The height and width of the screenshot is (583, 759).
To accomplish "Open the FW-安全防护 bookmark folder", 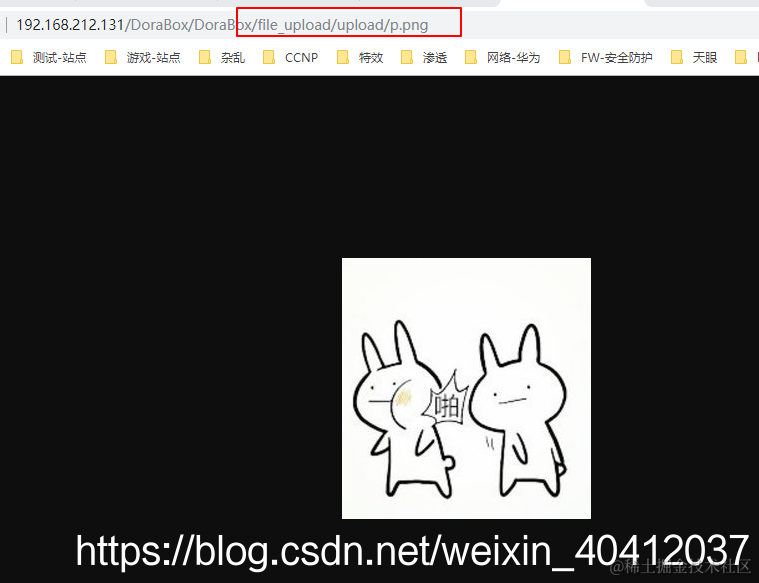I will (605, 58).
